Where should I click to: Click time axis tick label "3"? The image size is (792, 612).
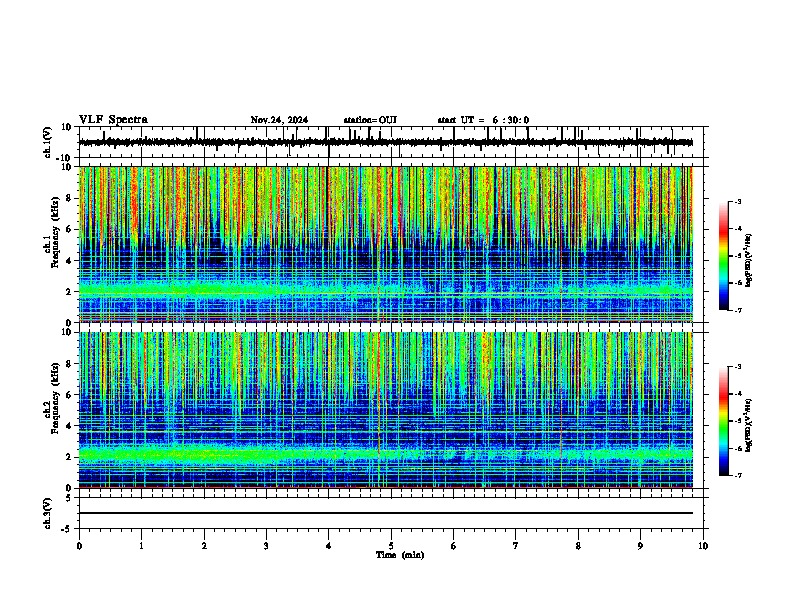pos(266,546)
